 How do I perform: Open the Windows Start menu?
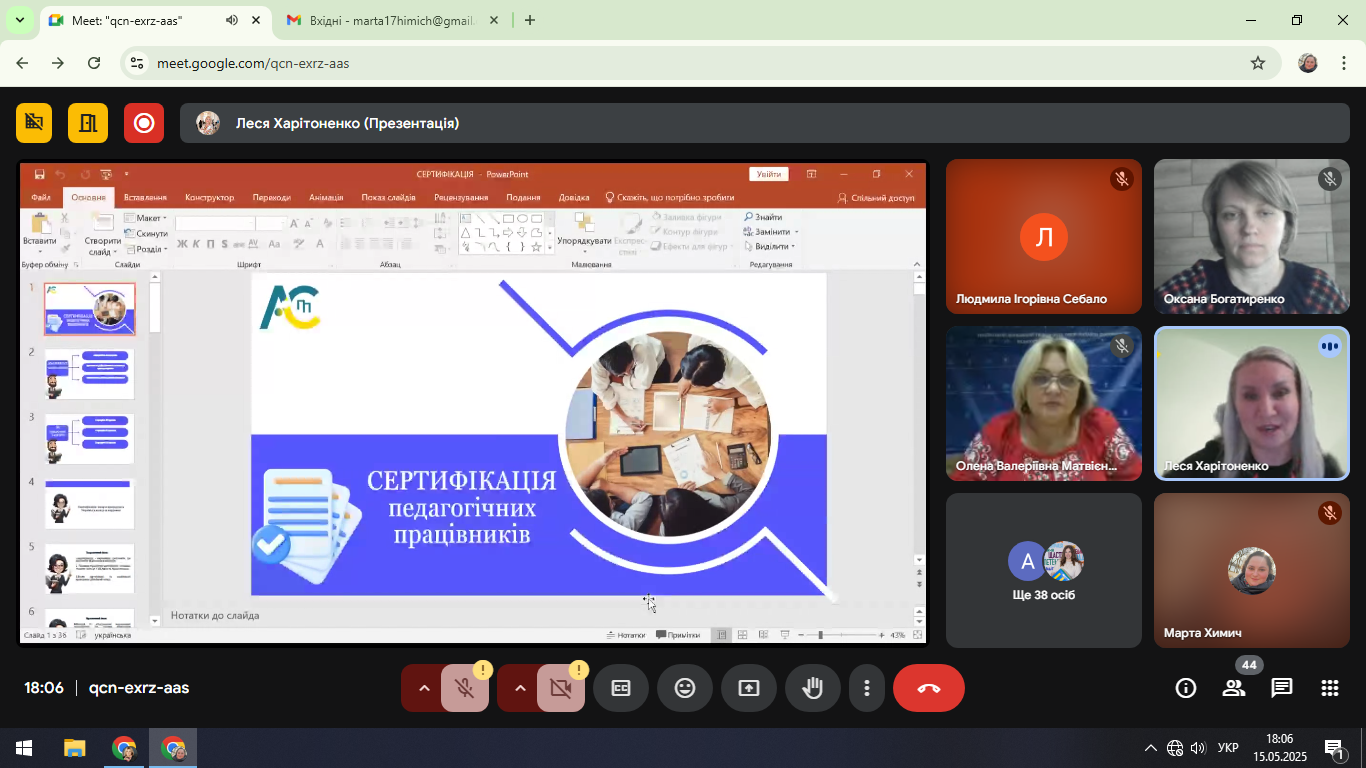[x=24, y=748]
